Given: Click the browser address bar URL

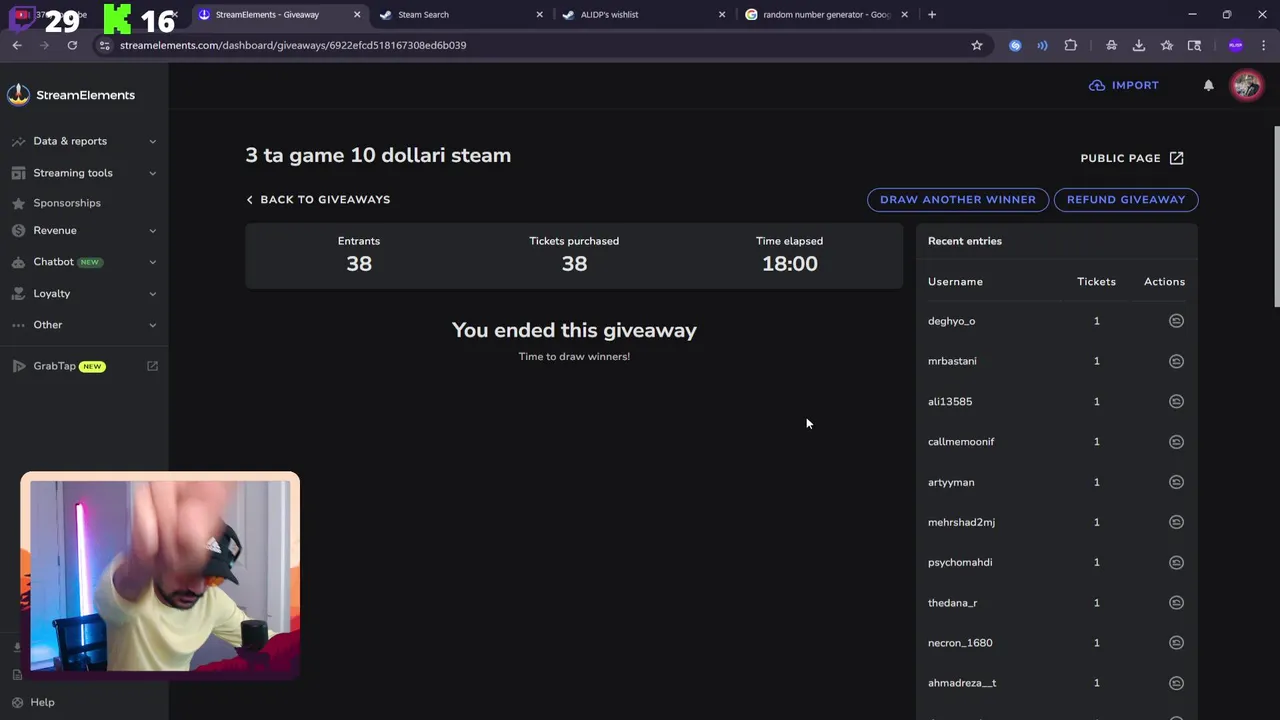Looking at the screenshot, I should tap(293, 45).
